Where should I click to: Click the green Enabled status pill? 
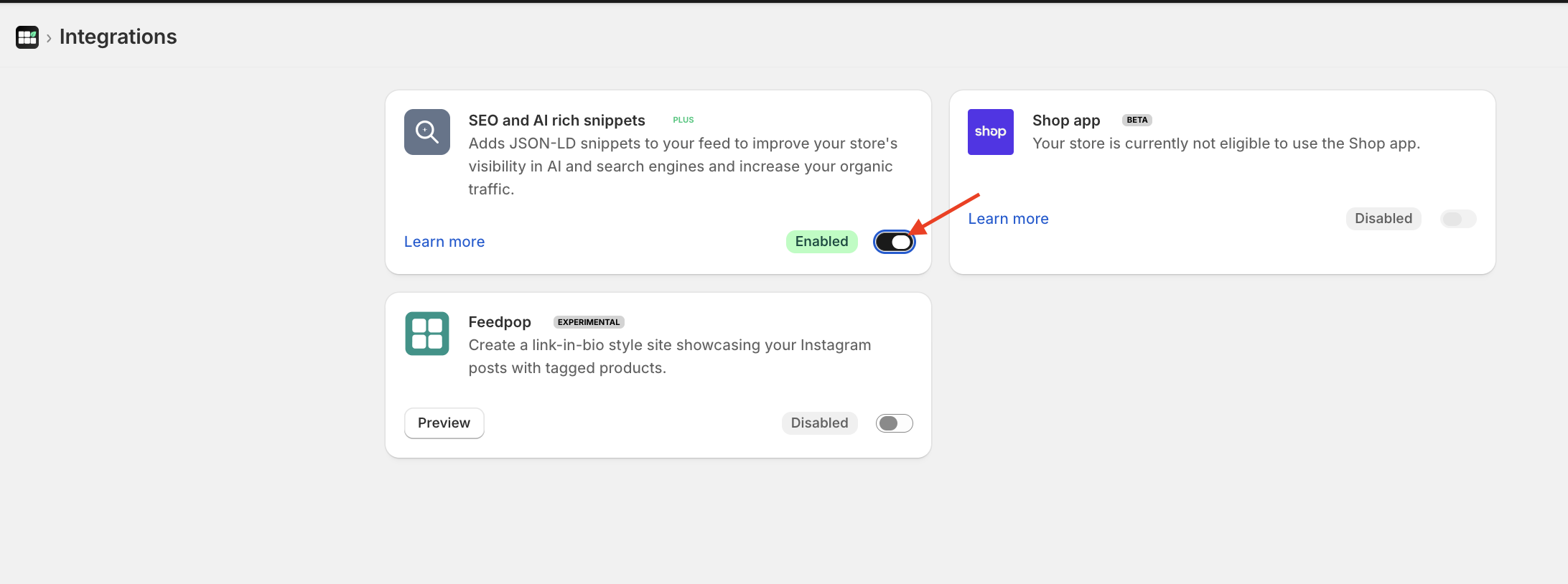coord(821,242)
